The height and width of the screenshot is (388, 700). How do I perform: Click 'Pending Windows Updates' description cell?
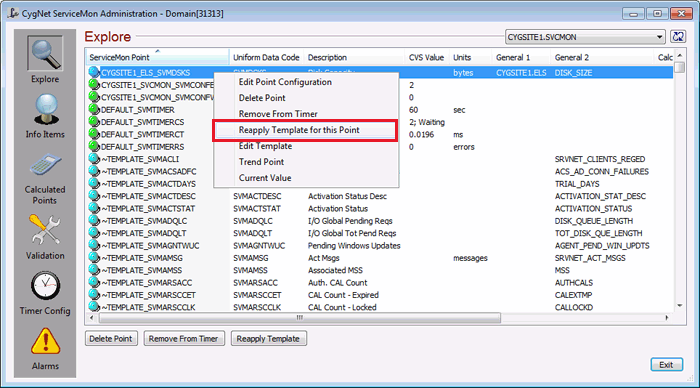click(x=354, y=246)
